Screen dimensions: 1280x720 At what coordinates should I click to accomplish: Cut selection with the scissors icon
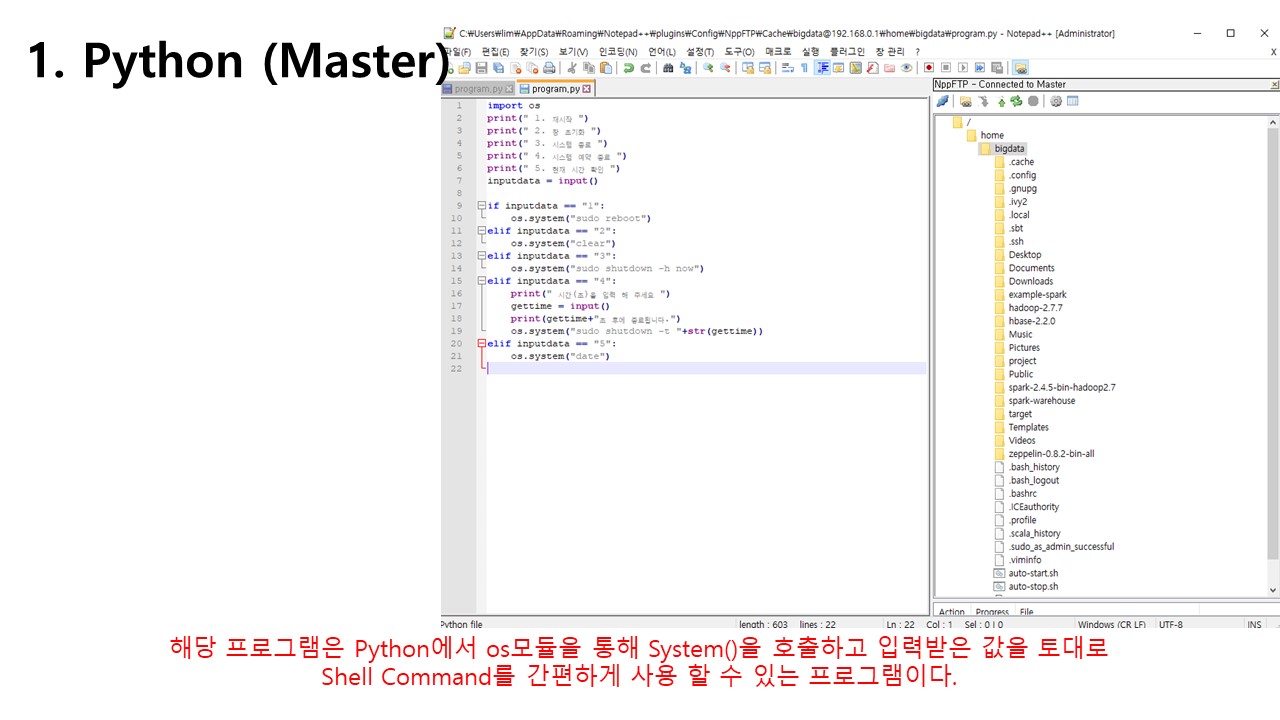point(572,68)
